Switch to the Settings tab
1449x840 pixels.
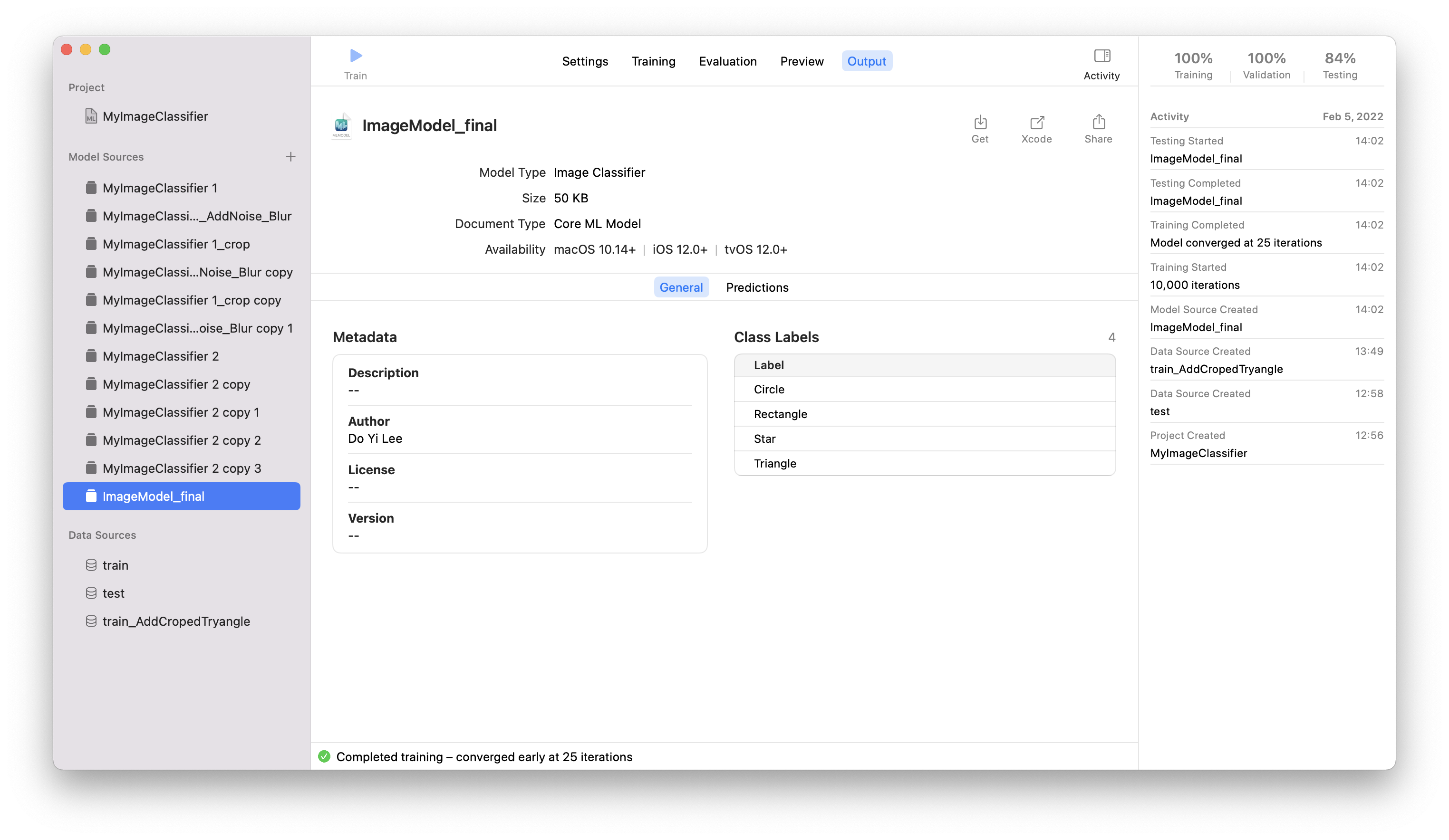coord(585,61)
